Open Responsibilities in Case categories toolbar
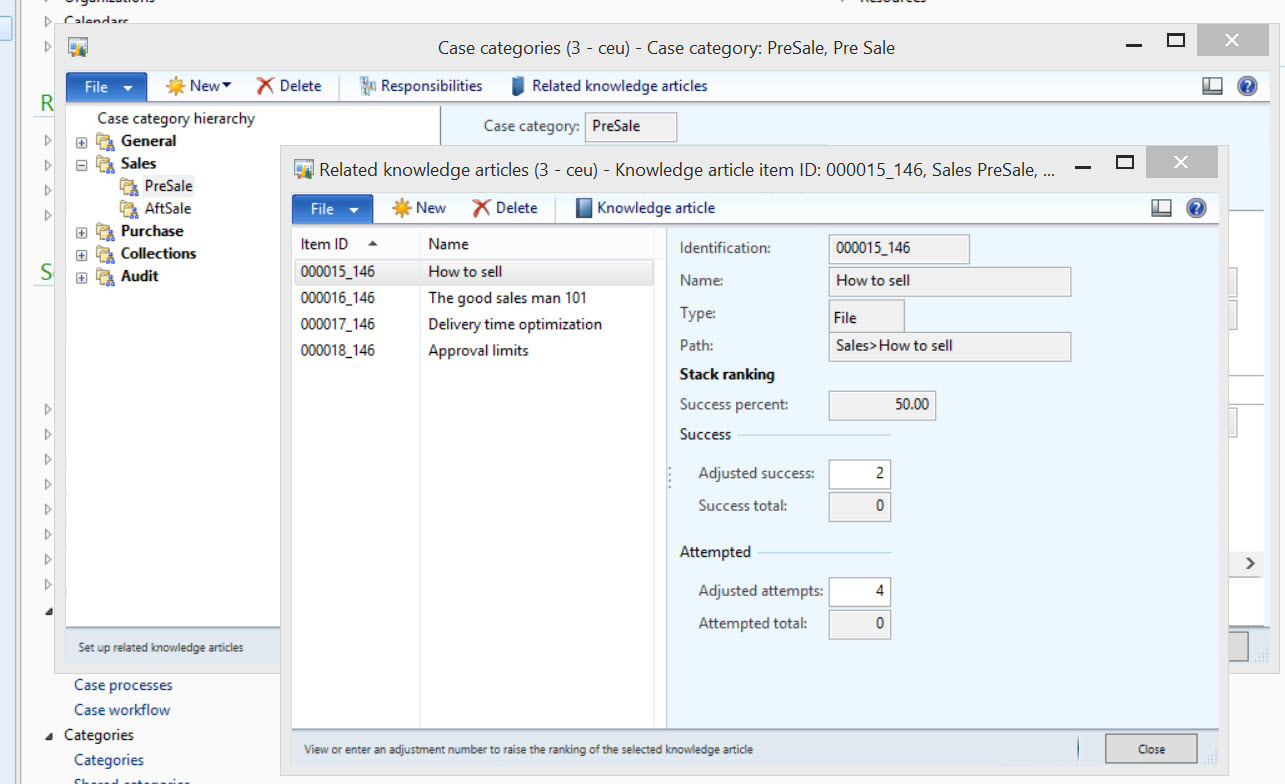 click(421, 86)
